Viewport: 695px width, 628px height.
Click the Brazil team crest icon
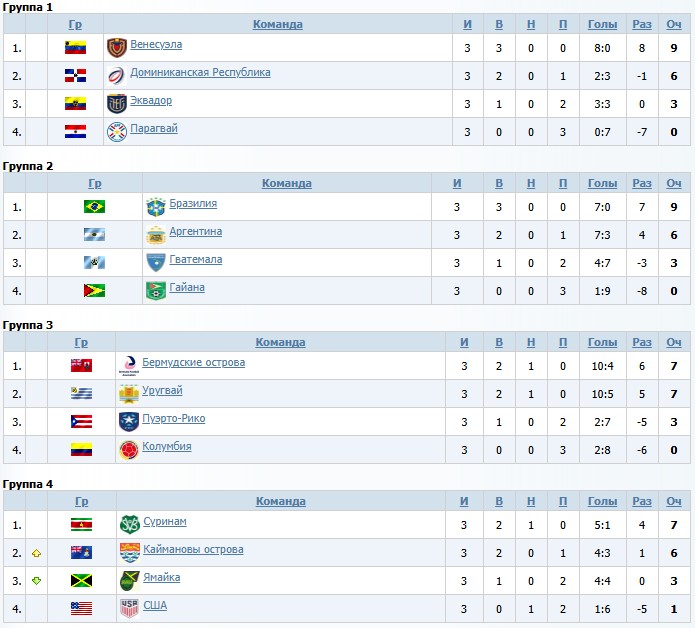coord(155,207)
